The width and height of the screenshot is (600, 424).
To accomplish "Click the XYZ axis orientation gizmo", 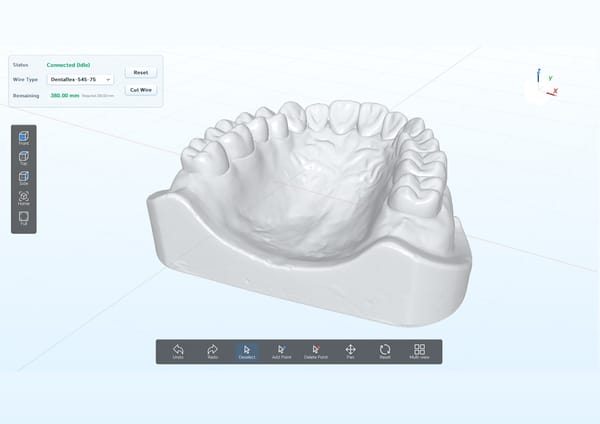I will [543, 83].
